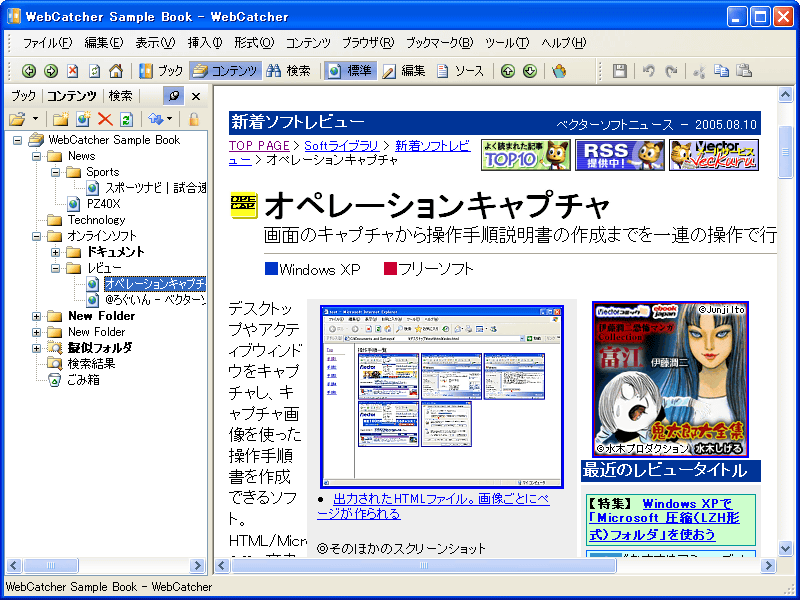Click the Operation Capture screenshot thumbnail
The height and width of the screenshot is (600, 800).
point(442,397)
